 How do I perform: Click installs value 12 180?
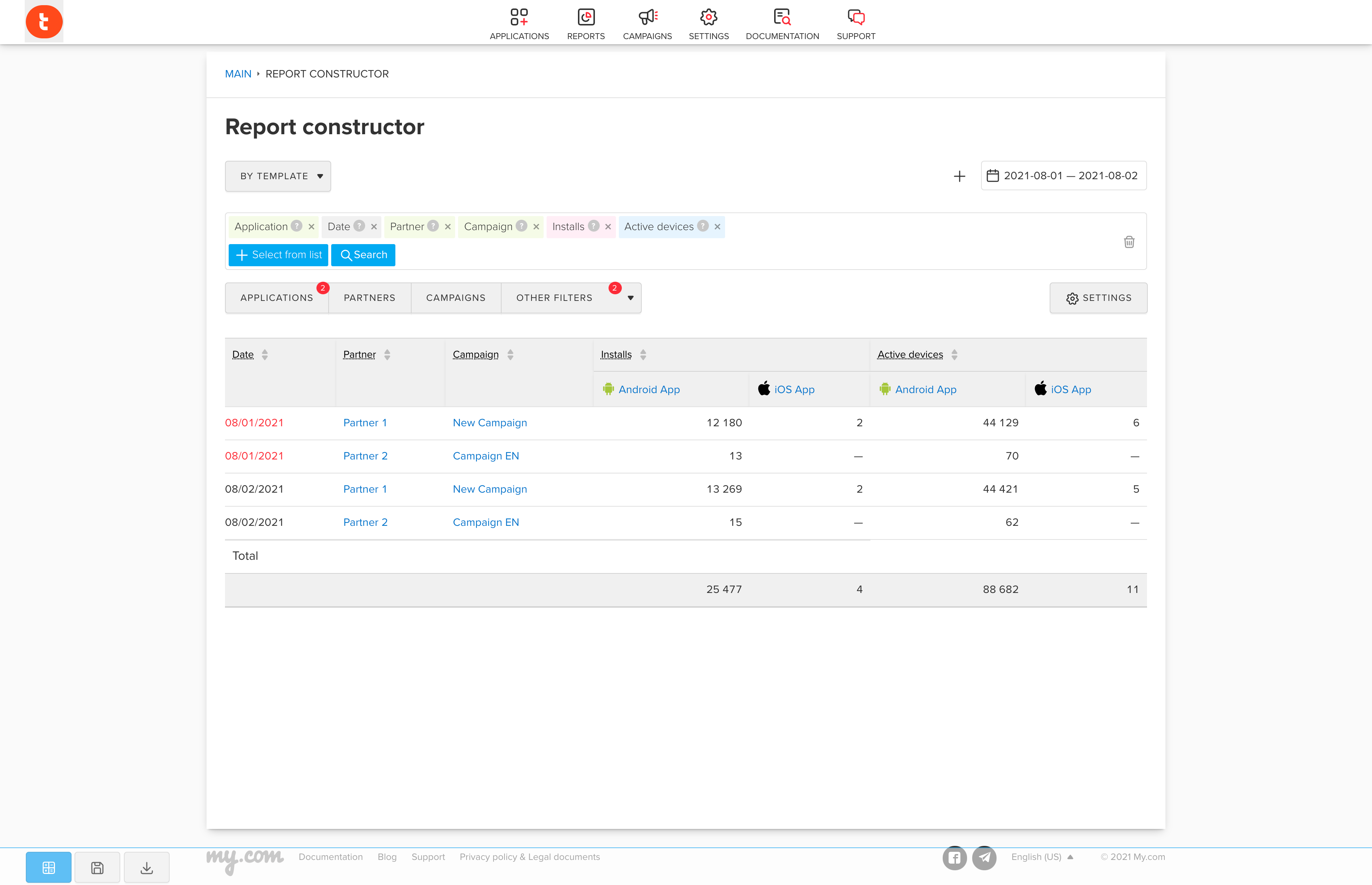click(724, 423)
